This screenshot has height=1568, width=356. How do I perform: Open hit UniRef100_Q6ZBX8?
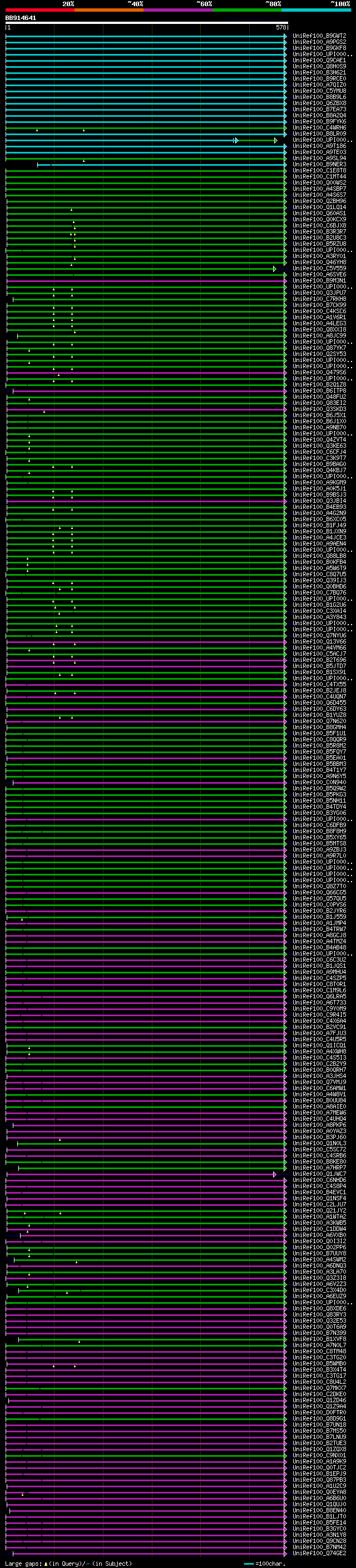pos(319,103)
